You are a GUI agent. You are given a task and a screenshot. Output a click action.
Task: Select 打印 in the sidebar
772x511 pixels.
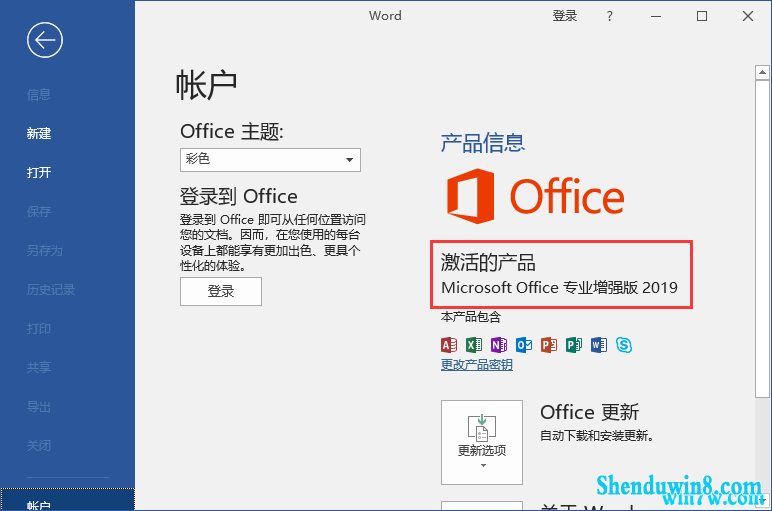[x=39, y=328]
